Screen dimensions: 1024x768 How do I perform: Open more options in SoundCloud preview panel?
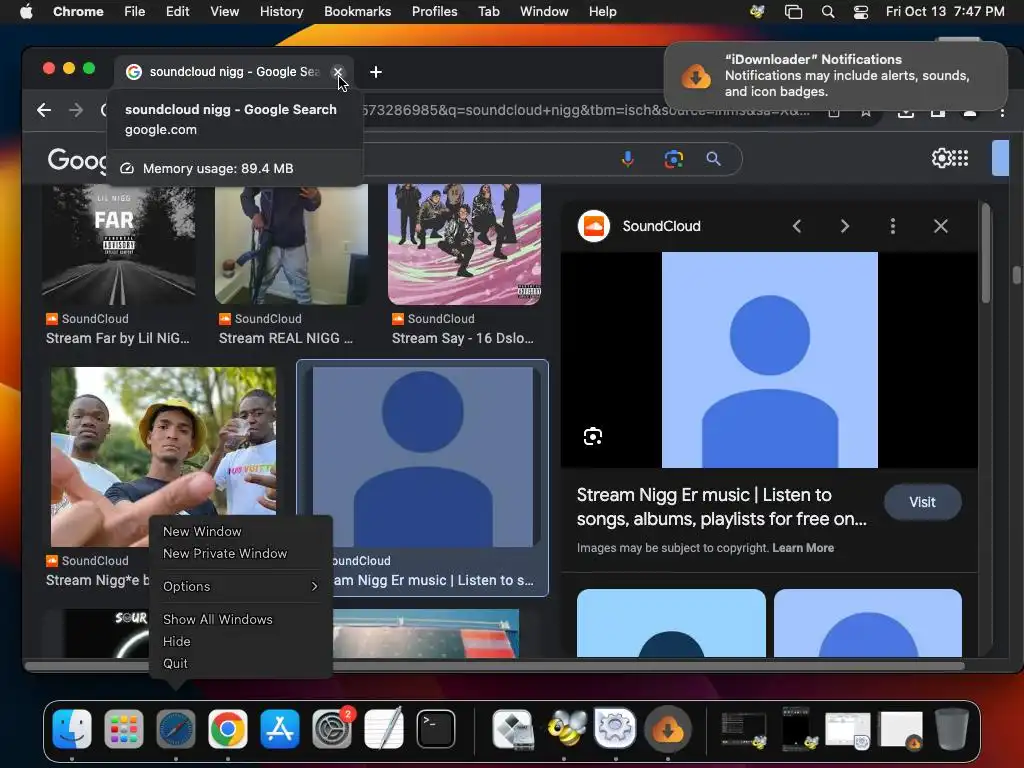[893, 226]
